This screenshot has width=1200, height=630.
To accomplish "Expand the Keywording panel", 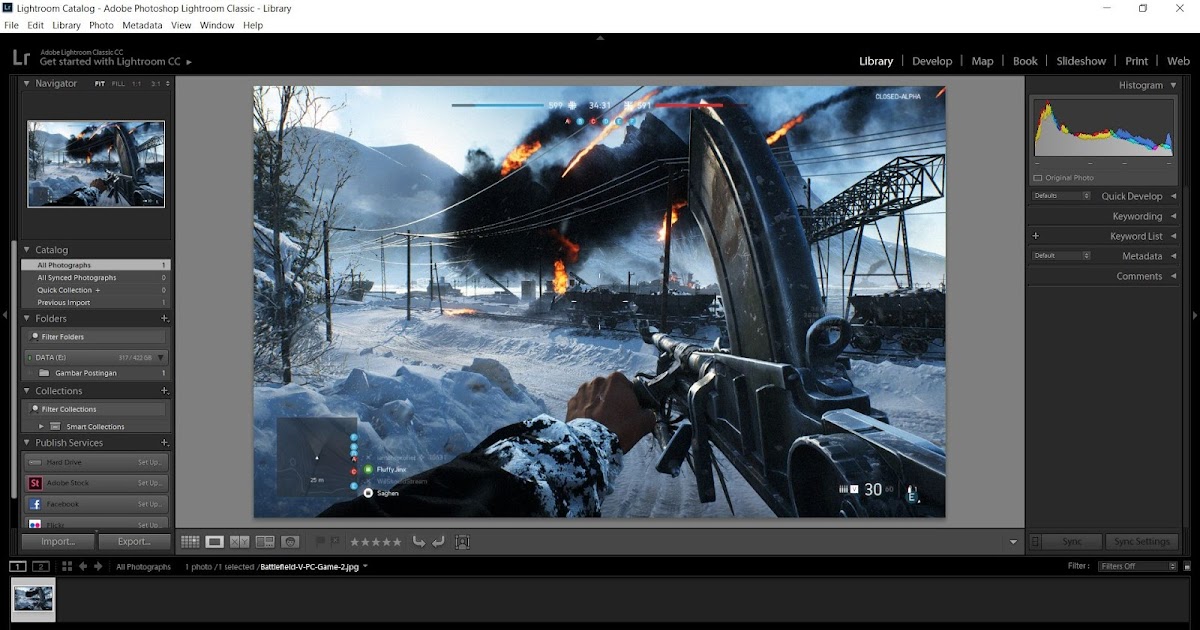I will pos(1173,217).
